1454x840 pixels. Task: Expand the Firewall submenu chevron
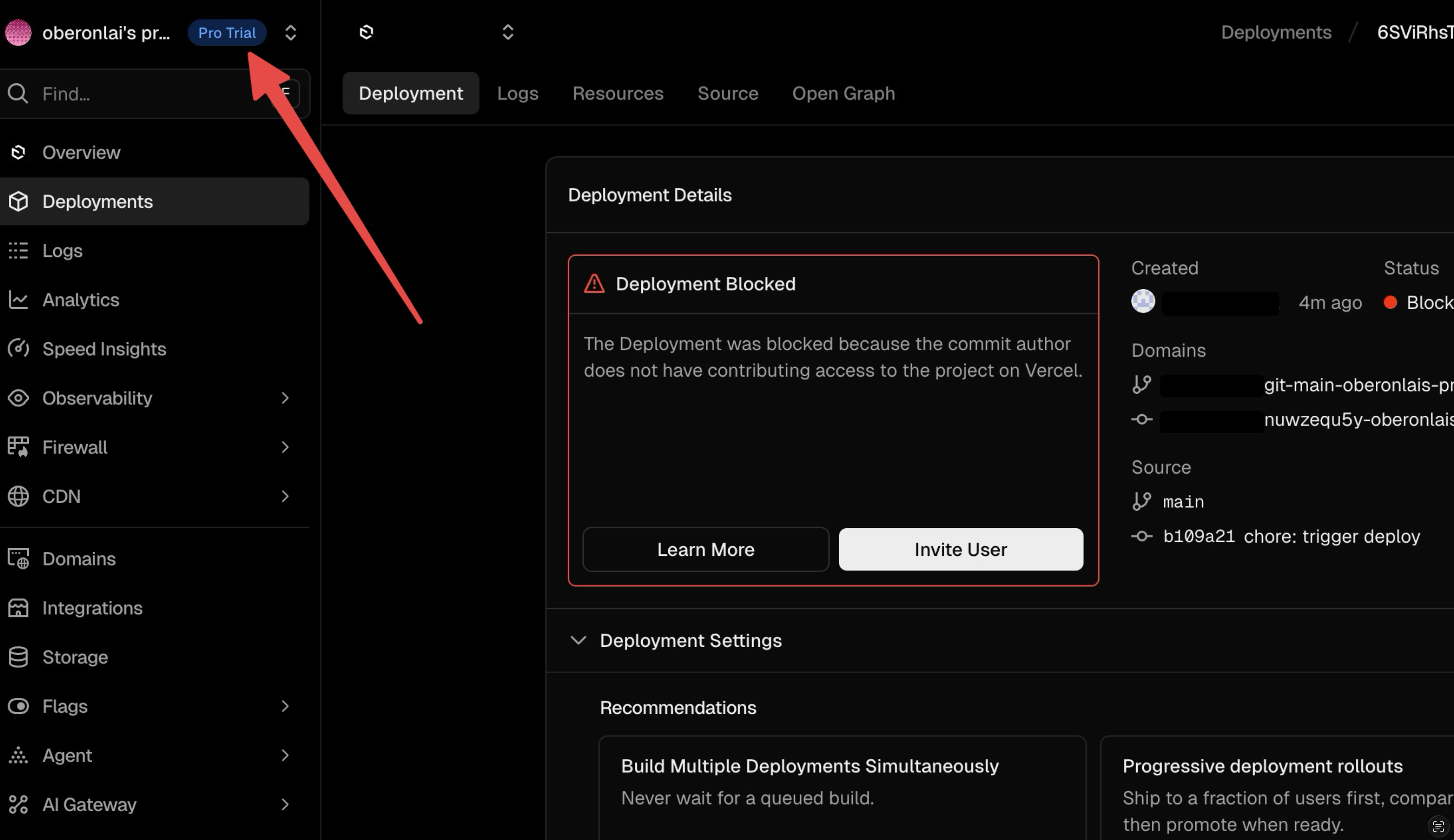point(284,447)
